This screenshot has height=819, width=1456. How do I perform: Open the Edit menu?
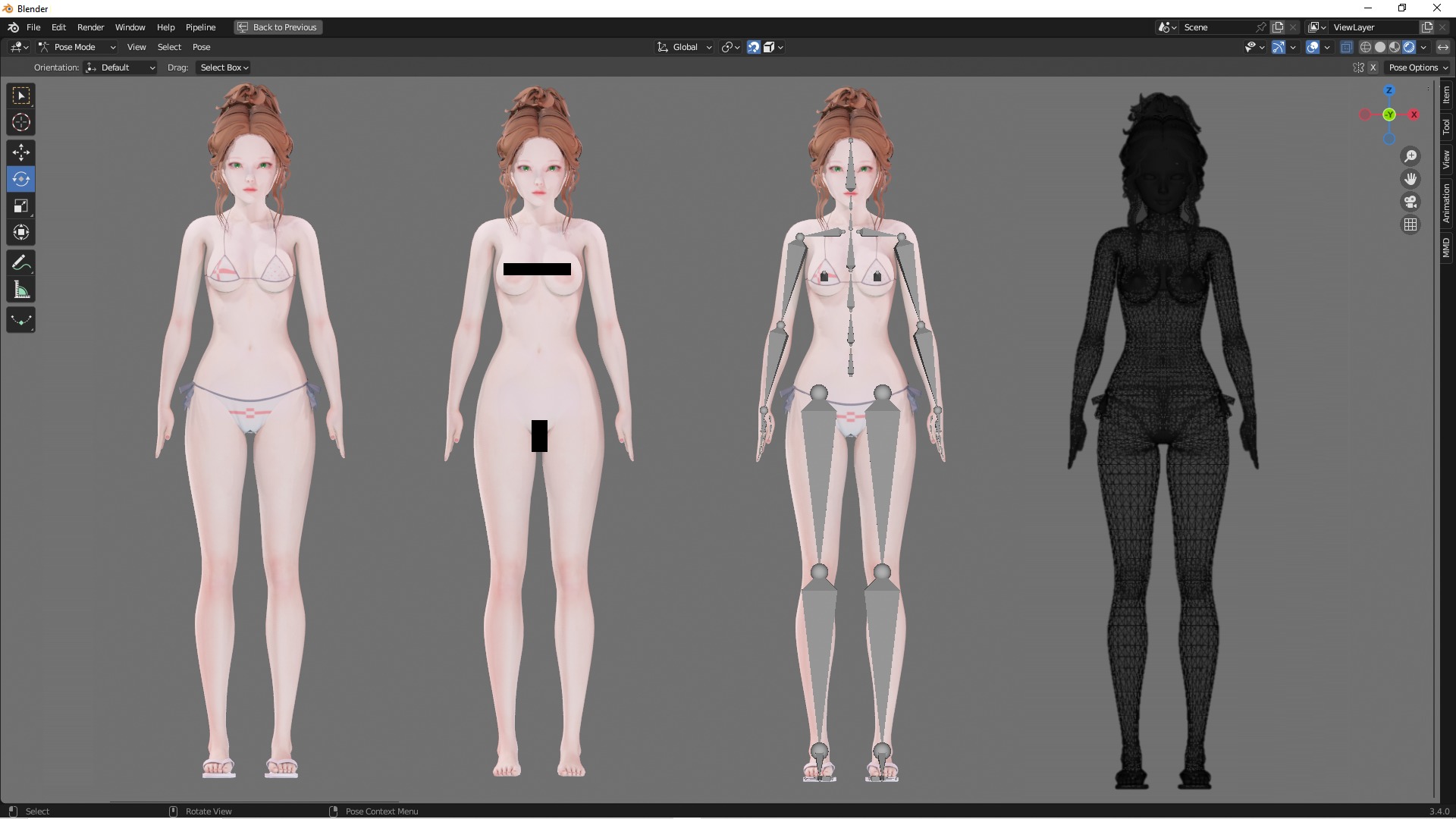tap(58, 27)
